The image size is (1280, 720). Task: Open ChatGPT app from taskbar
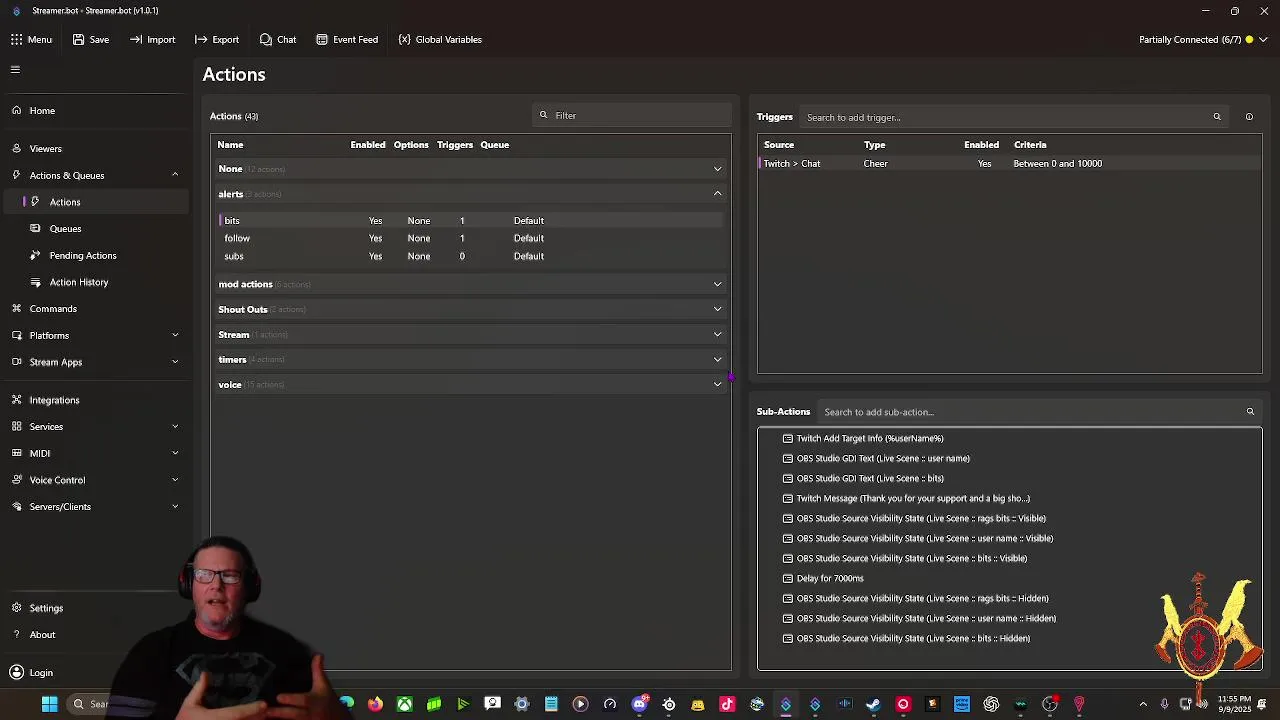point(991,704)
